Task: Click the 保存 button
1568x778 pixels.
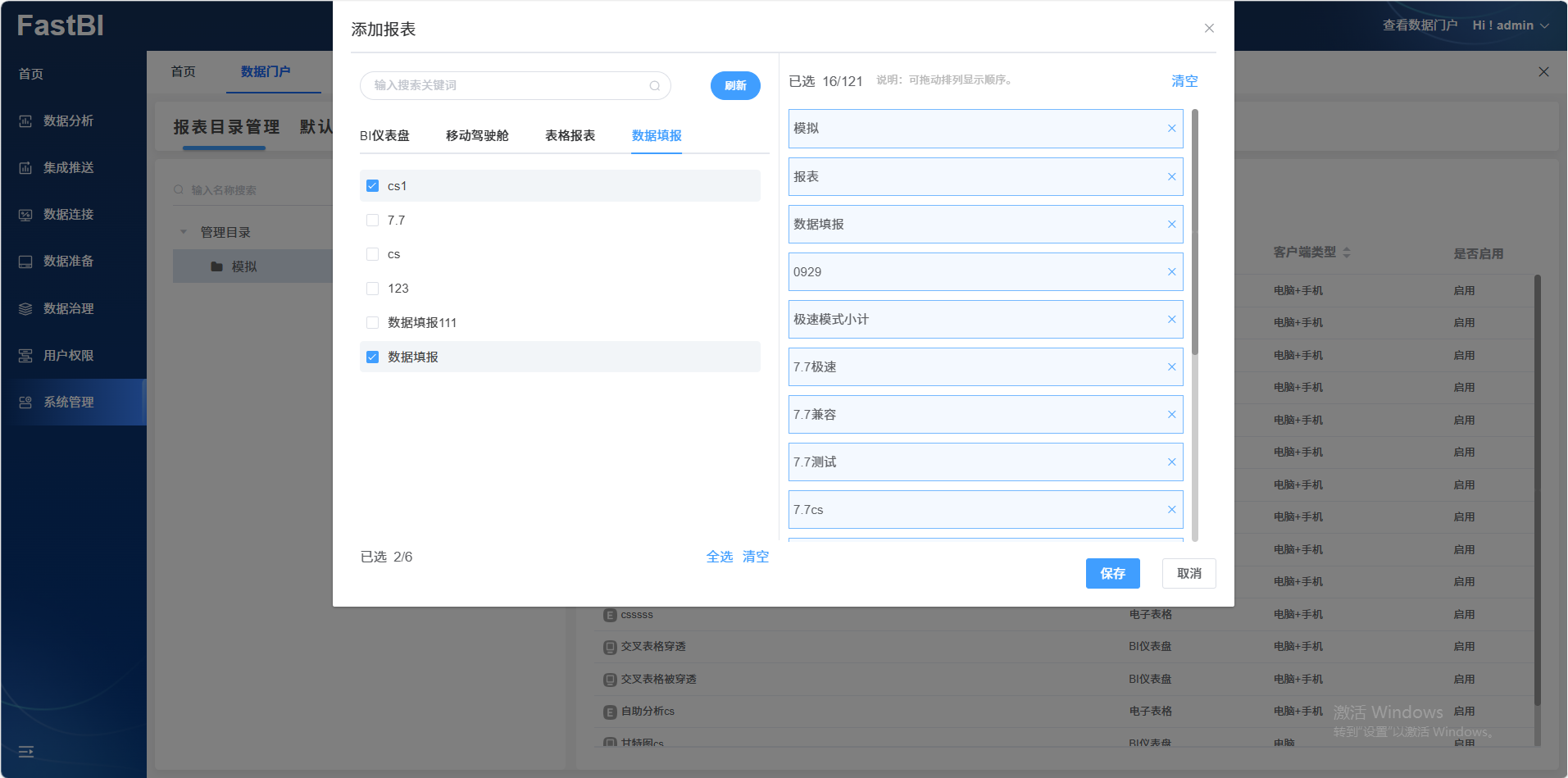Action: [x=1112, y=574]
